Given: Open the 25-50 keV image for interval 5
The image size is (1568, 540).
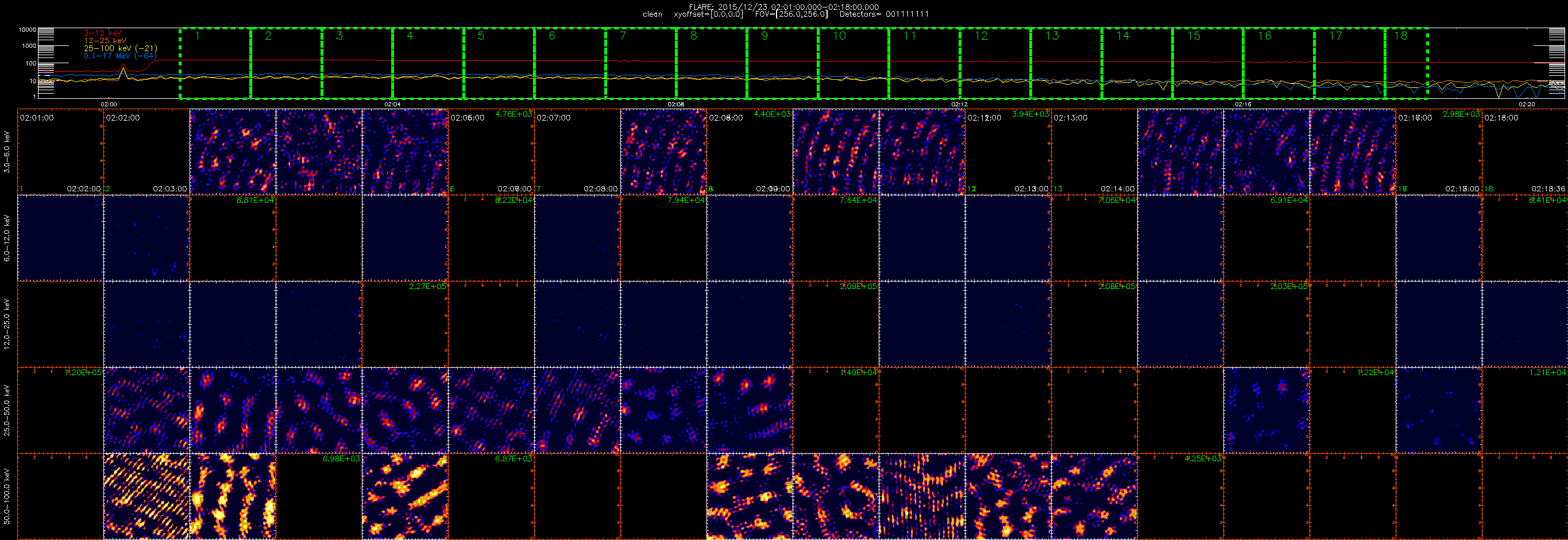Looking at the screenshot, I should point(405,410).
